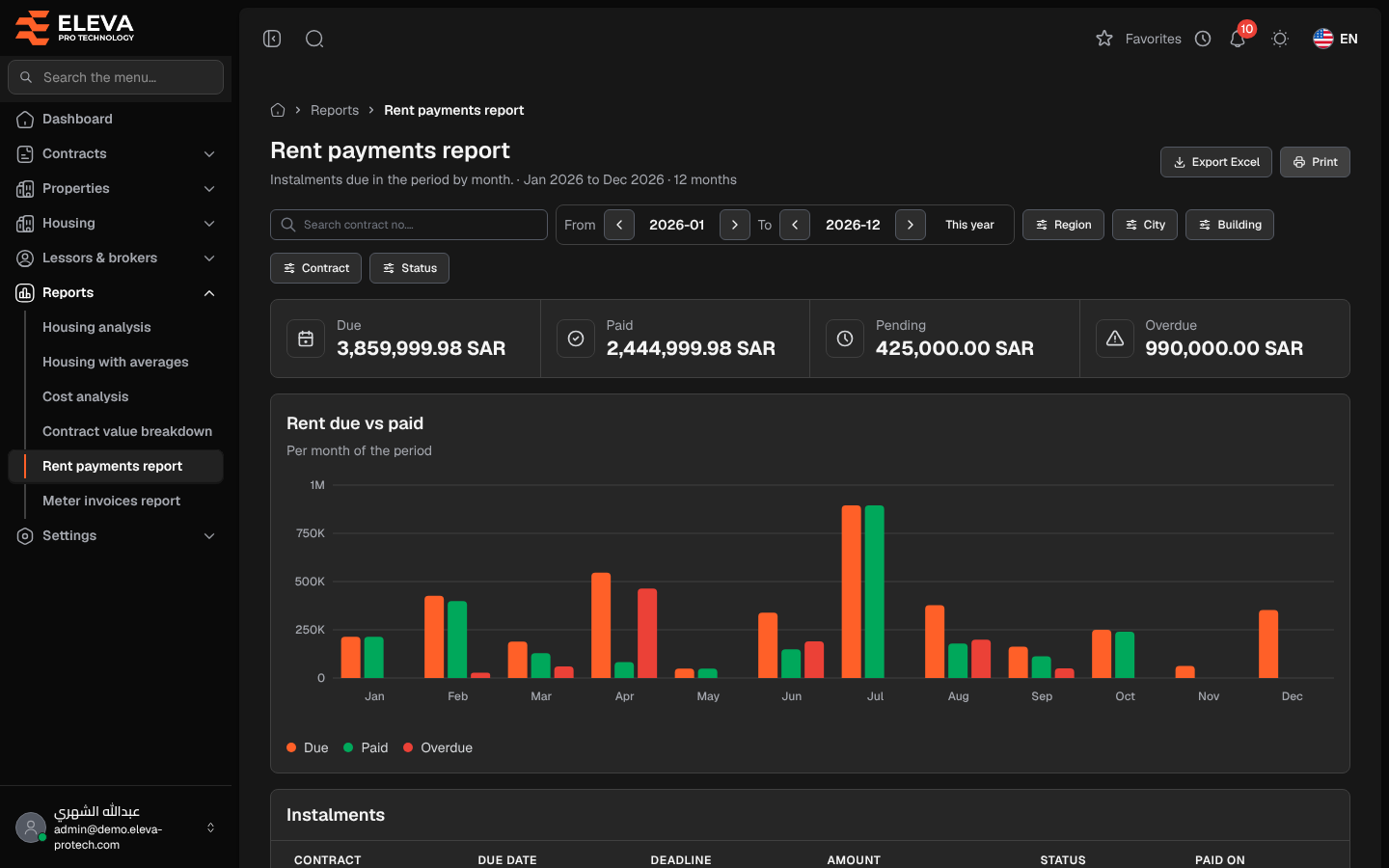Expand the Contracts menu chevron
The image size is (1389, 868).
[x=209, y=154]
